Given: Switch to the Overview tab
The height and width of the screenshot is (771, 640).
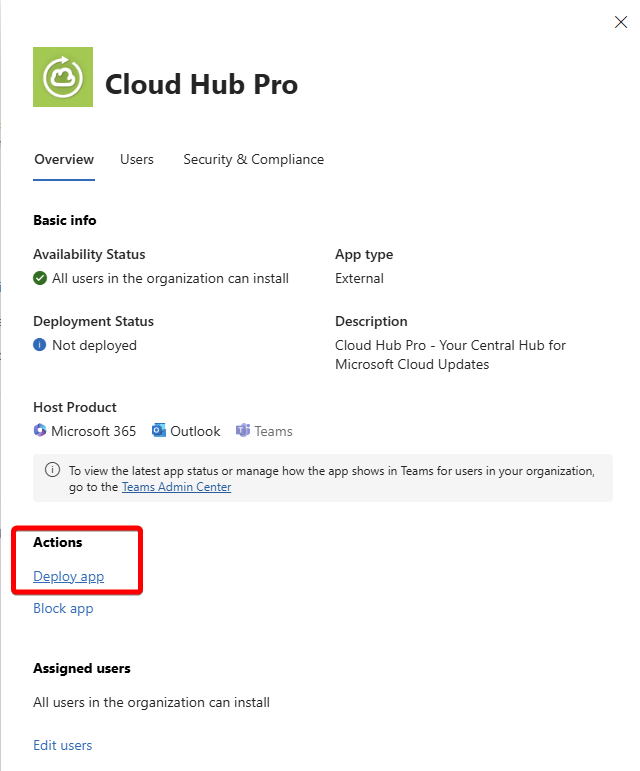Looking at the screenshot, I should coord(64,159).
